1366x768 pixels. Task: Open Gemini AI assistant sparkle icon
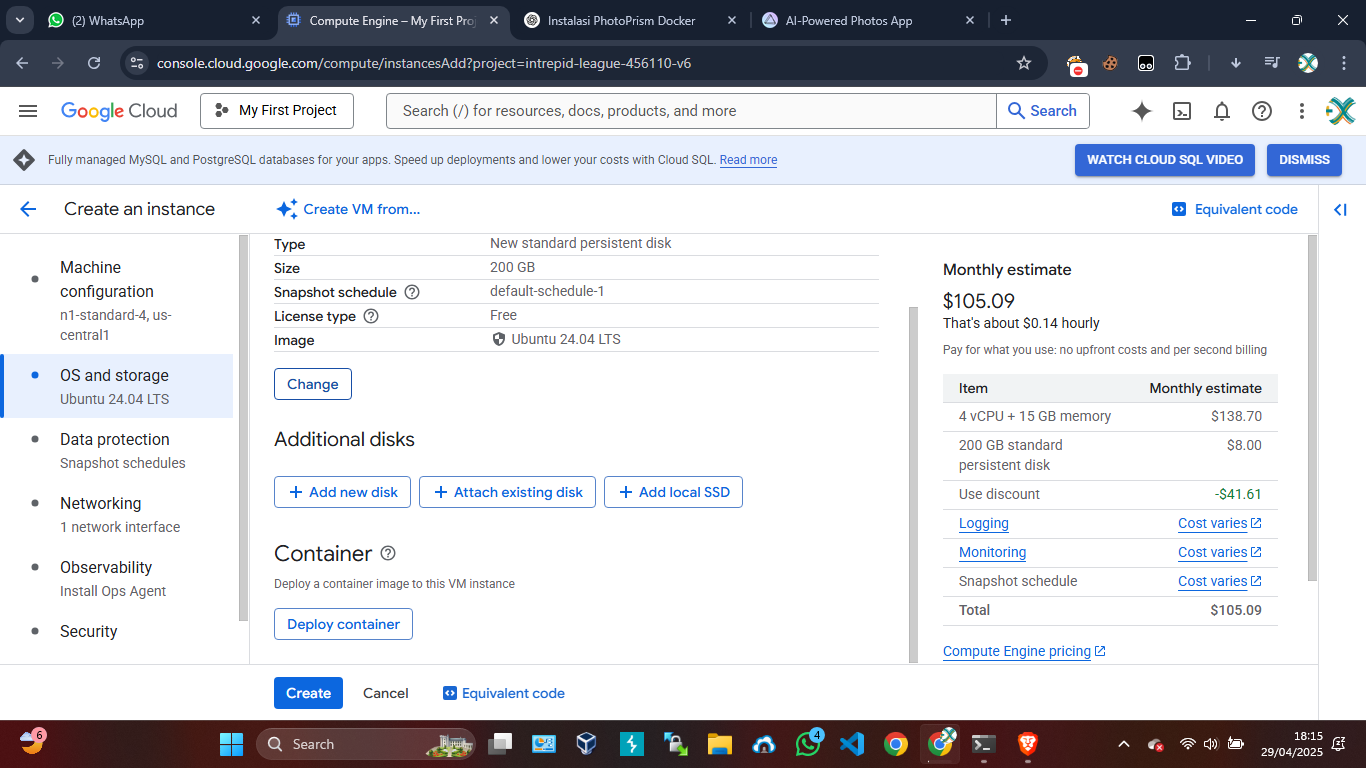1142,111
